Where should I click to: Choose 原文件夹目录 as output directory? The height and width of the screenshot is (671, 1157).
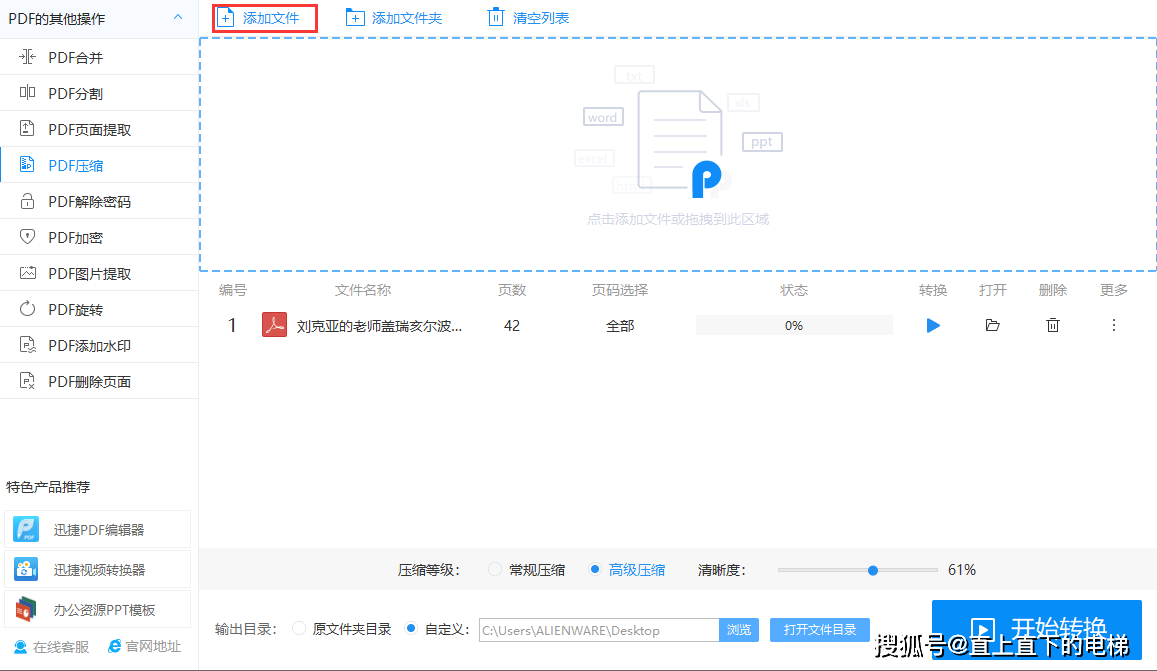pos(299,629)
